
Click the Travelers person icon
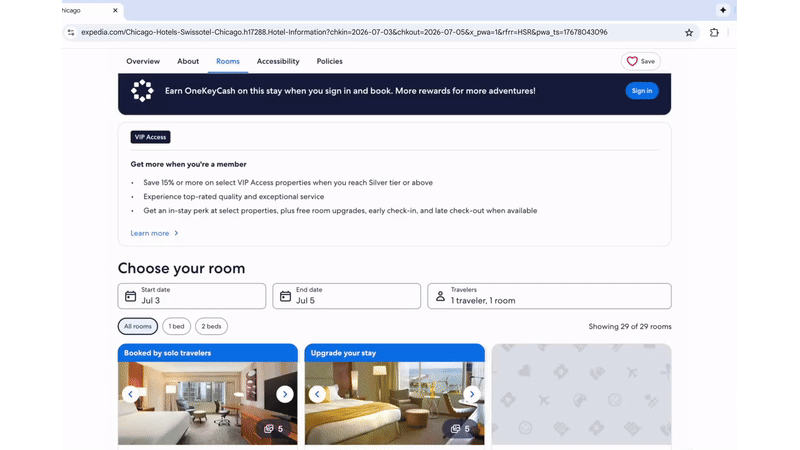tap(440, 296)
